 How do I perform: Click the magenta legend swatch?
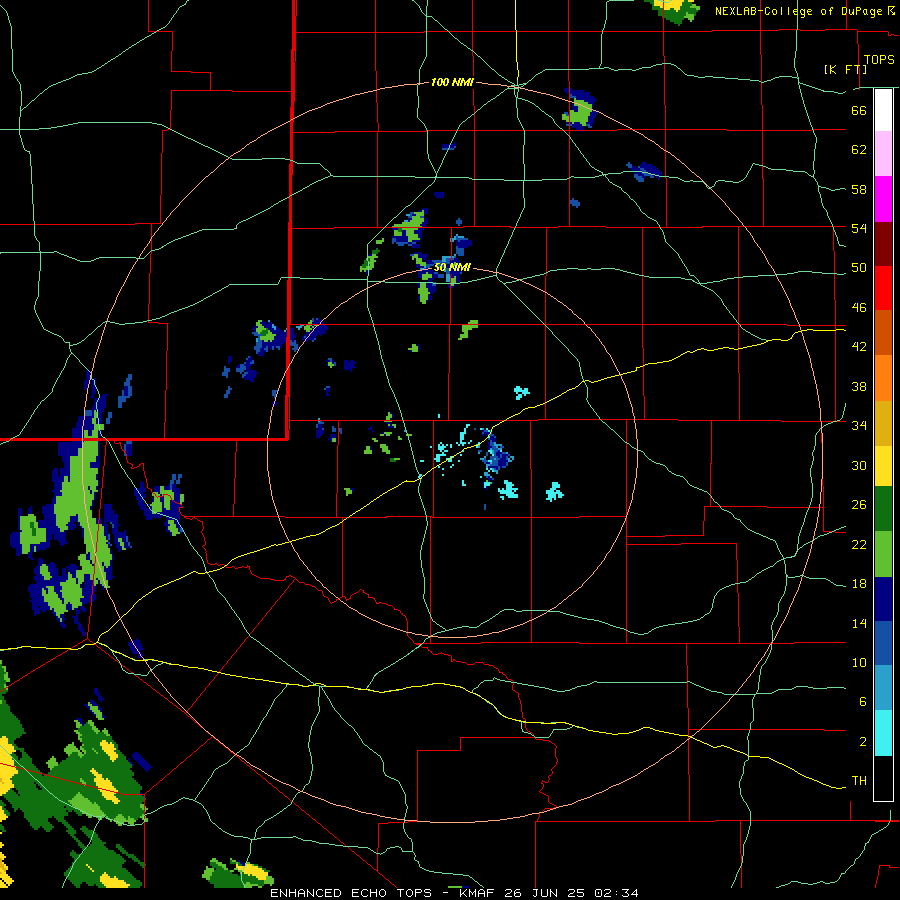883,199
